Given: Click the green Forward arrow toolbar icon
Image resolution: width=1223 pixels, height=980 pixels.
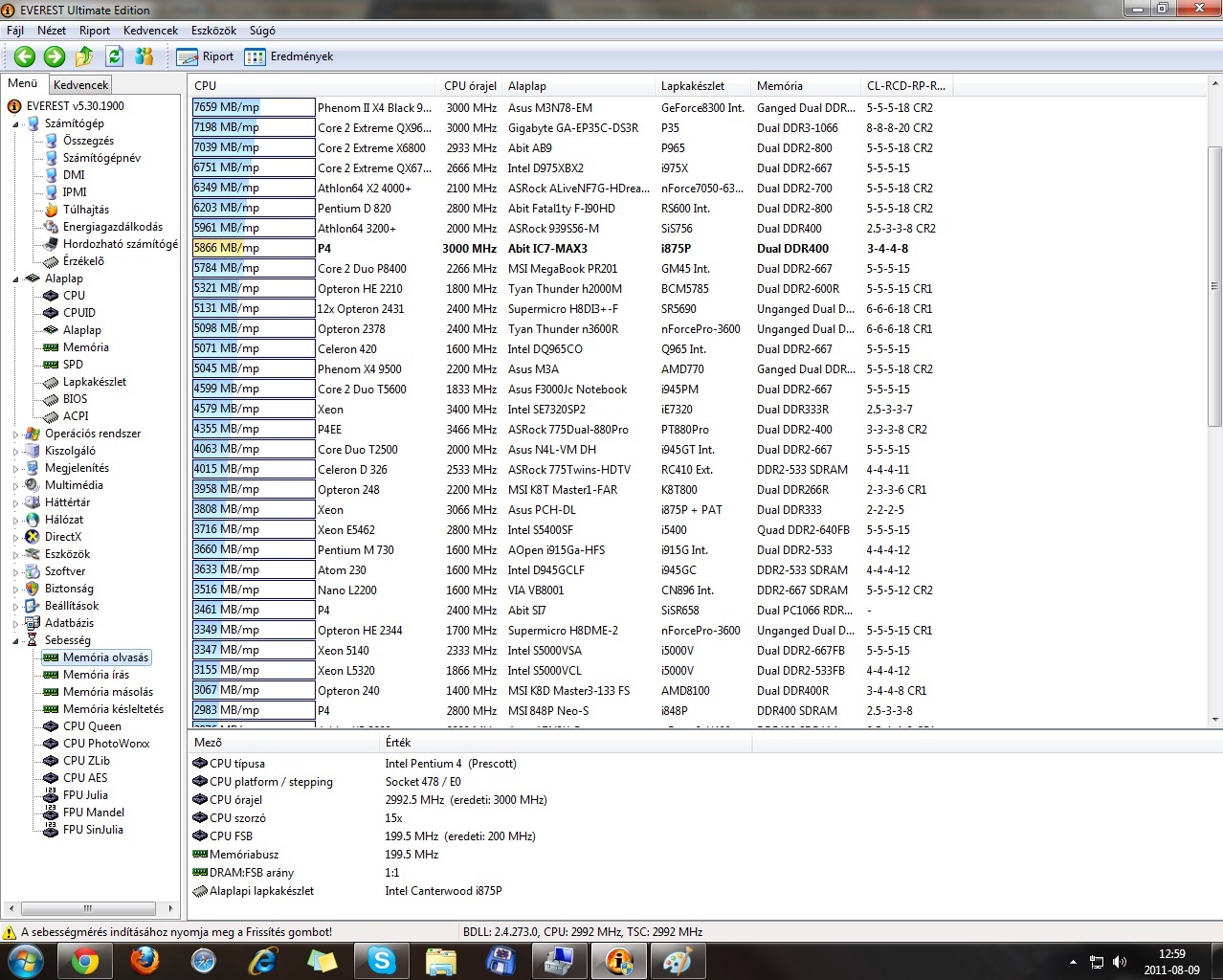Looking at the screenshot, I should (x=55, y=56).
